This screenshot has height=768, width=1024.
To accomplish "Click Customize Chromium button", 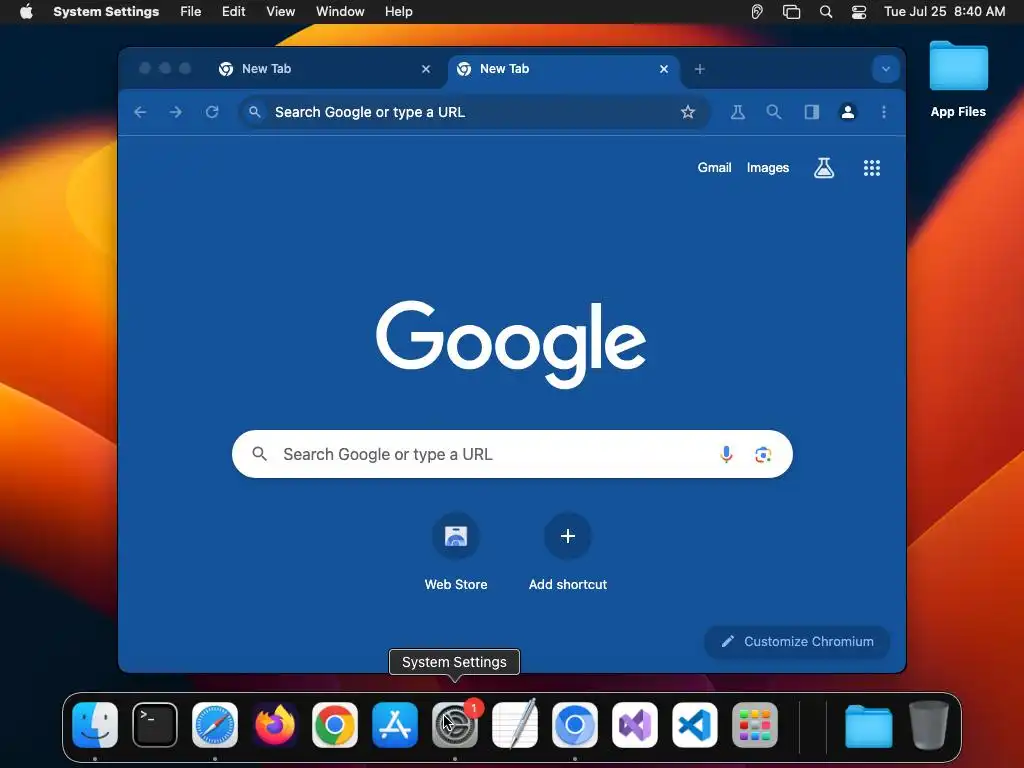I will [x=797, y=642].
